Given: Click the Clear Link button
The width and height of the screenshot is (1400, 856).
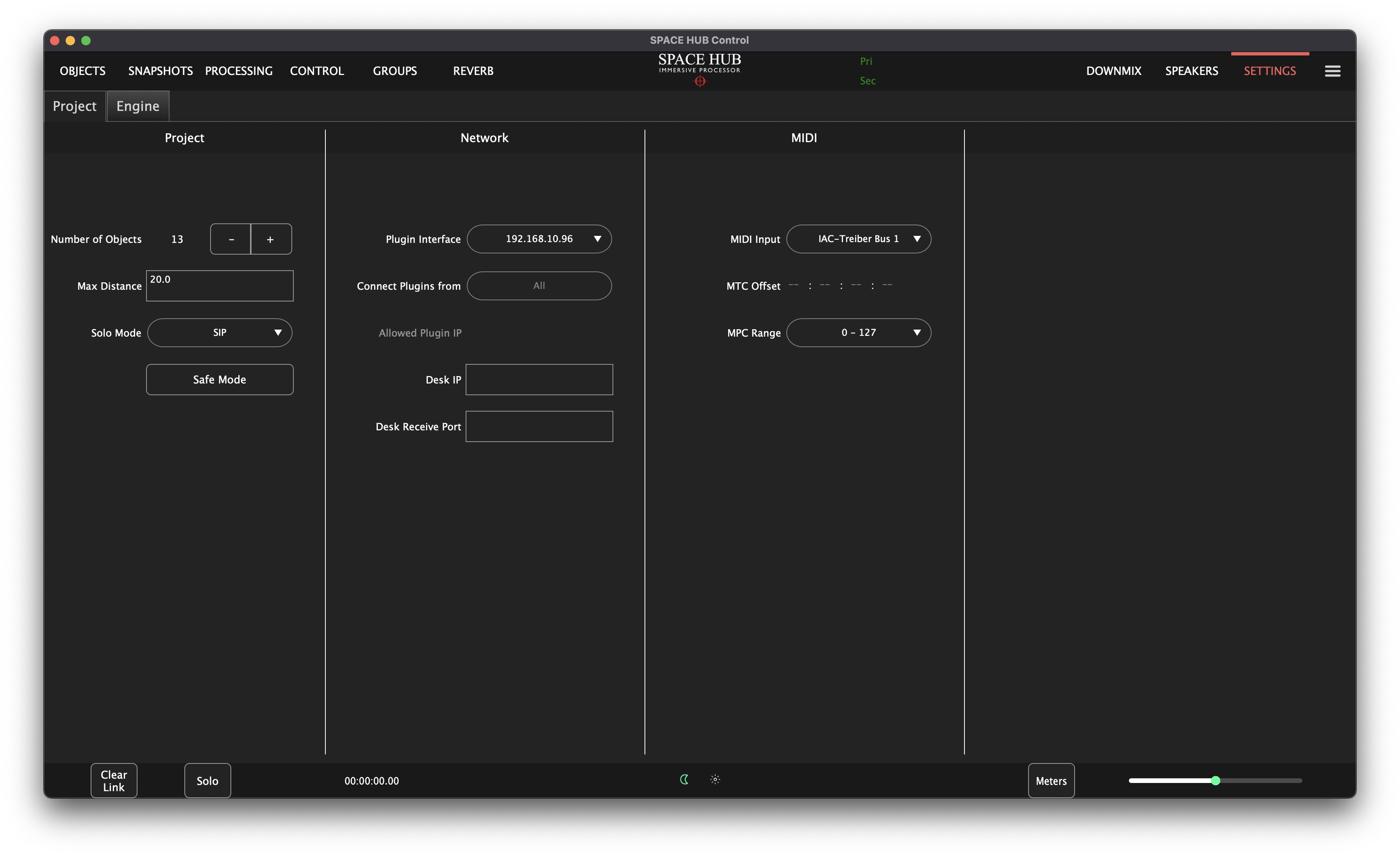Looking at the screenshot, I should pos(114,781).
